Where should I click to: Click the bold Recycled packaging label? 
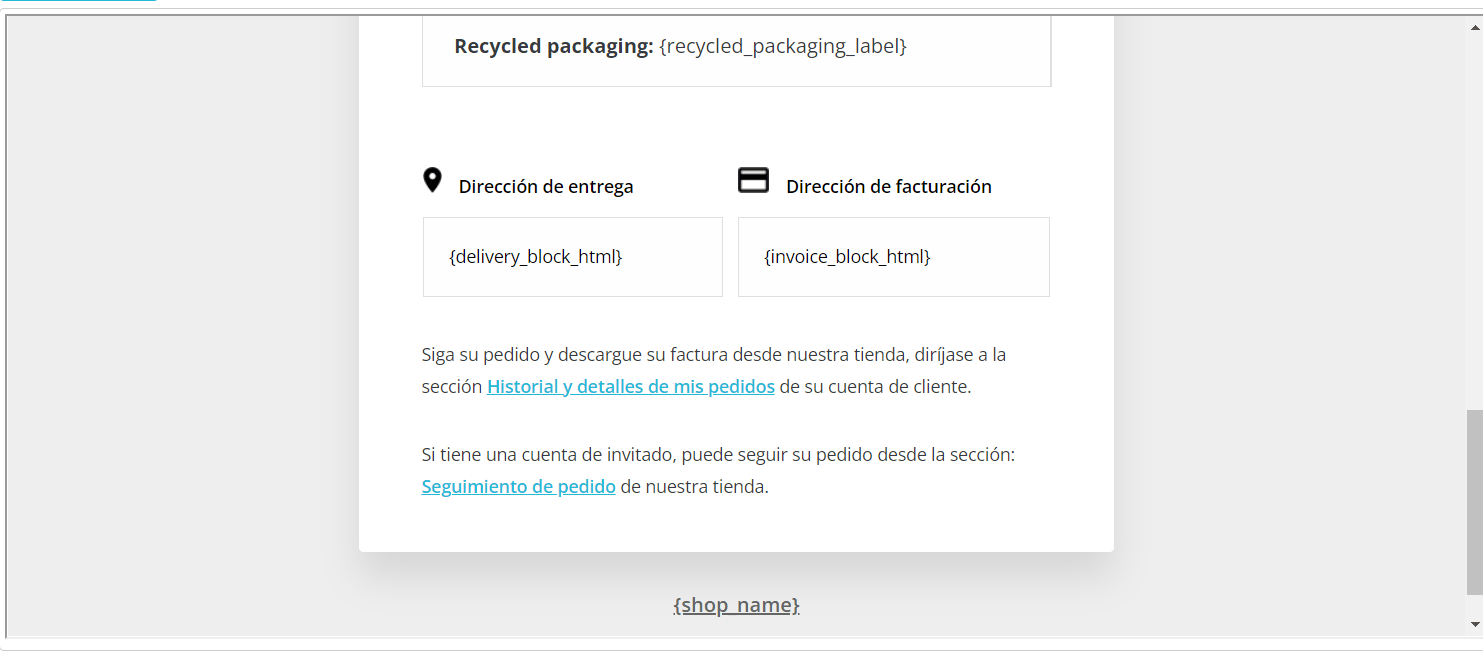tap(554, 46)
